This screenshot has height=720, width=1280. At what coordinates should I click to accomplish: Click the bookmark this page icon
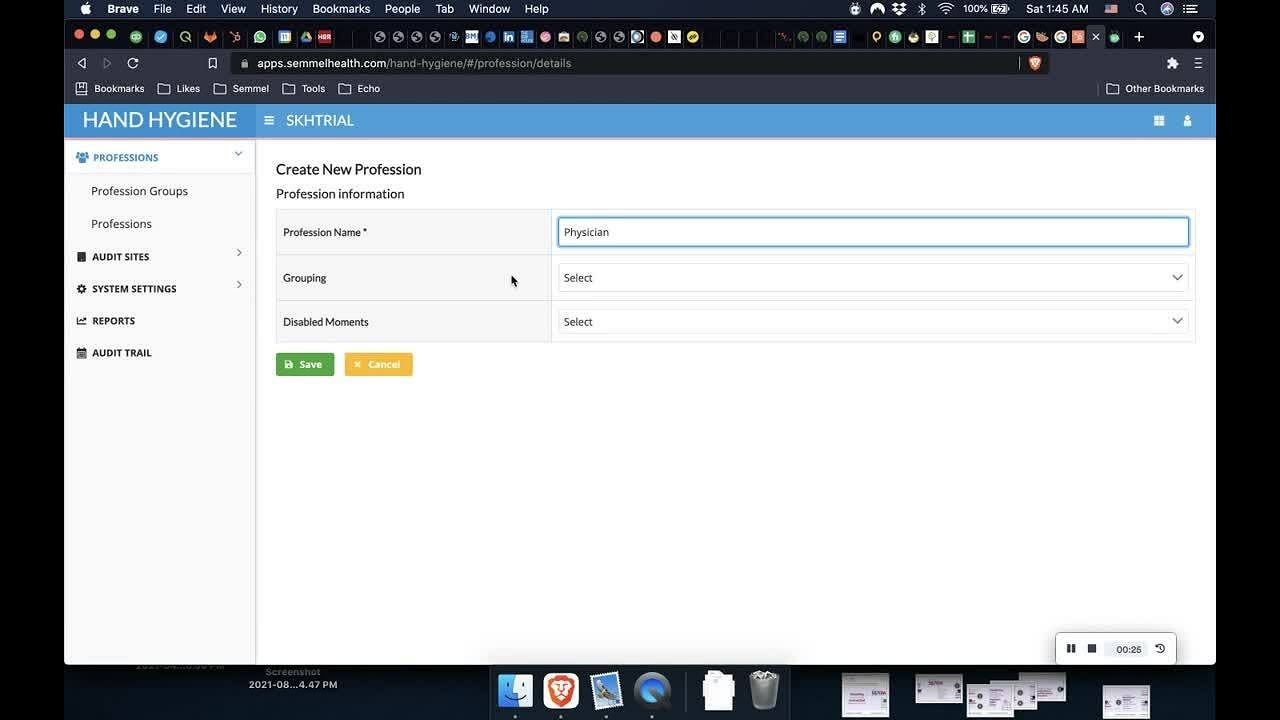coord(212,63)
